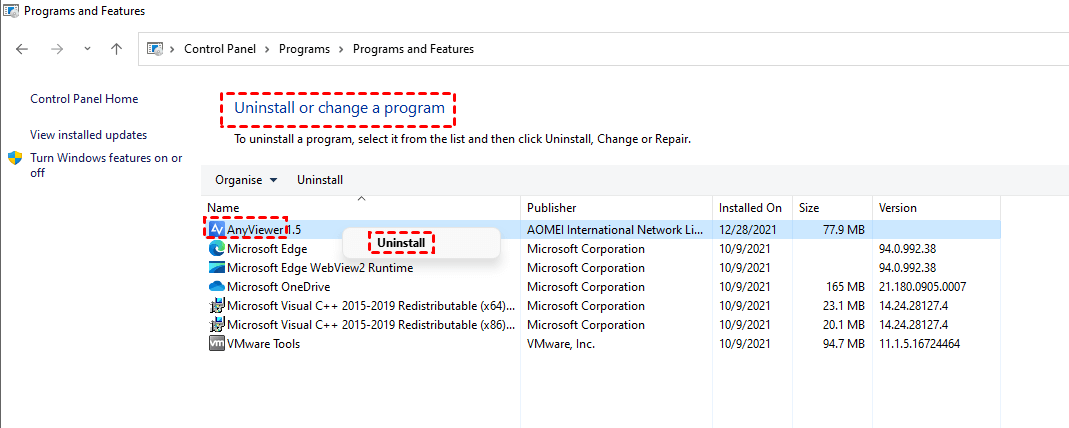Screen dimensions: 1069x428
Task: Click Uninstall in the toolbar
Action: tap(320, 180)
